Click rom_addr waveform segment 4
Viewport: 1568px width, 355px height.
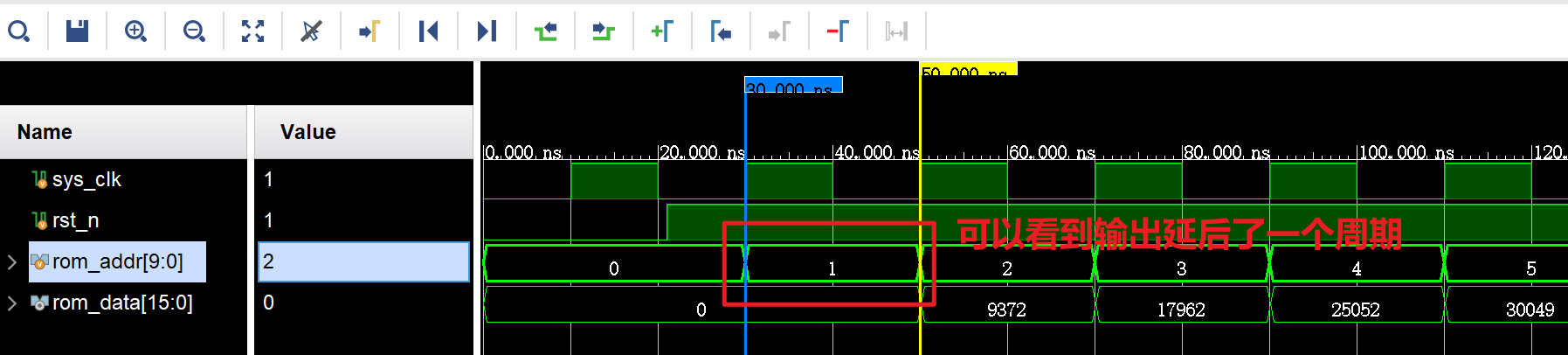1357,263
